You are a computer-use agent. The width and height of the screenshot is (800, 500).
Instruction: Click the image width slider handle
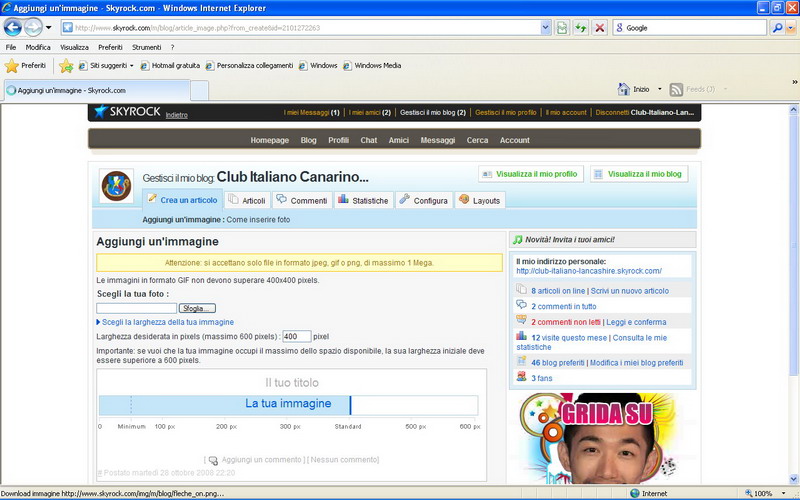coord(351,405)
